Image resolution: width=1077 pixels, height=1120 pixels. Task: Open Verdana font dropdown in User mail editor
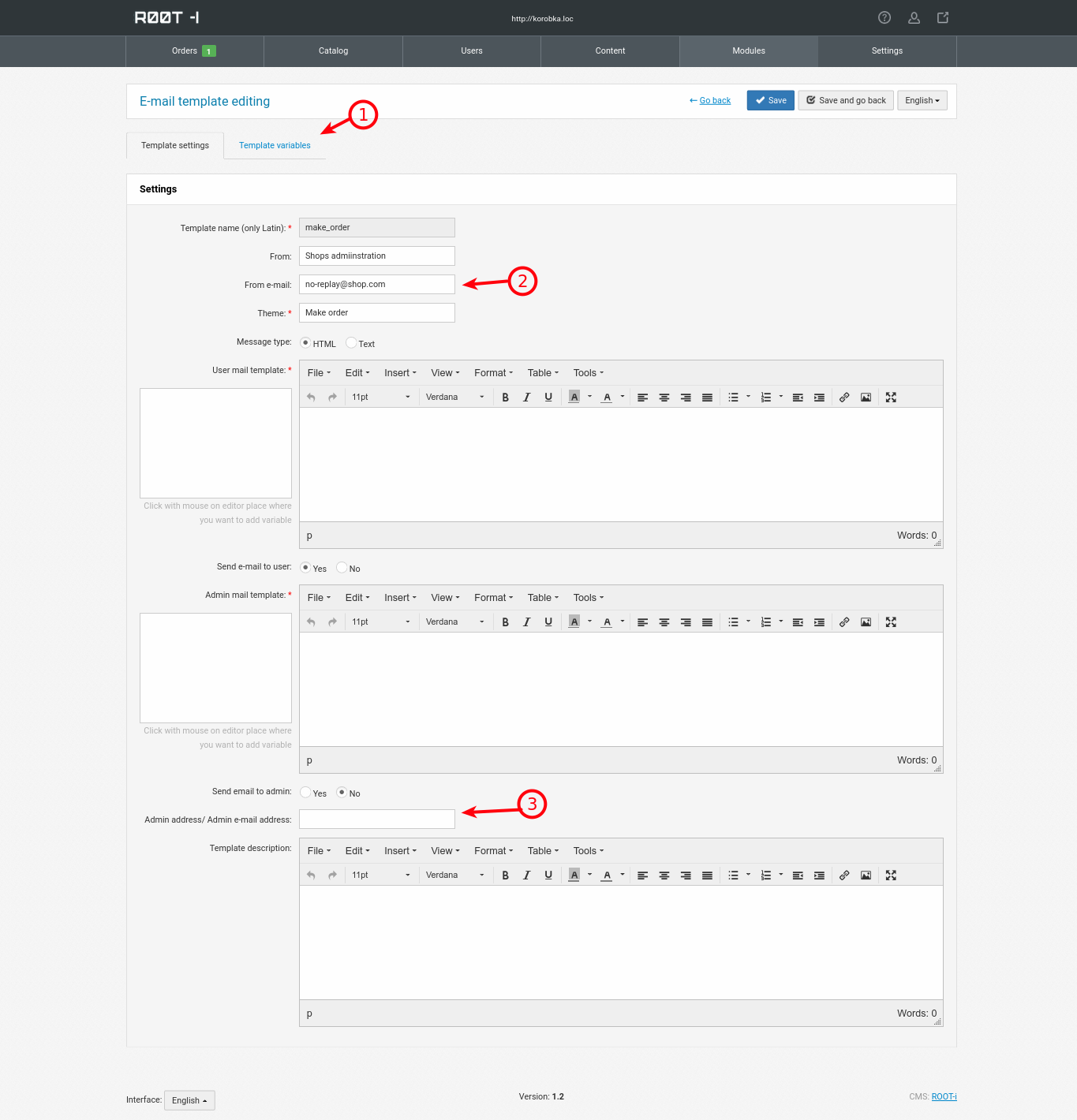click(454, 398)
